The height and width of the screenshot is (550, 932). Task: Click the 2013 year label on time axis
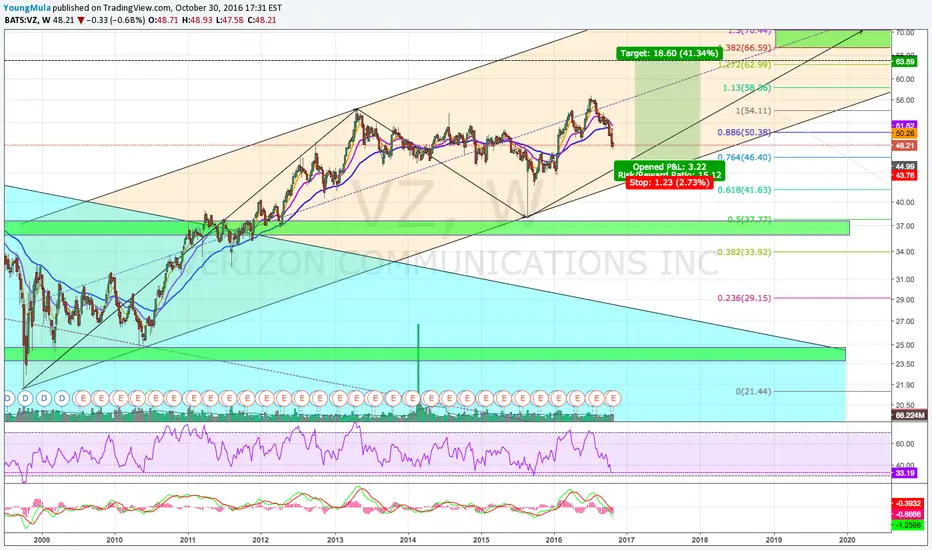335,540
